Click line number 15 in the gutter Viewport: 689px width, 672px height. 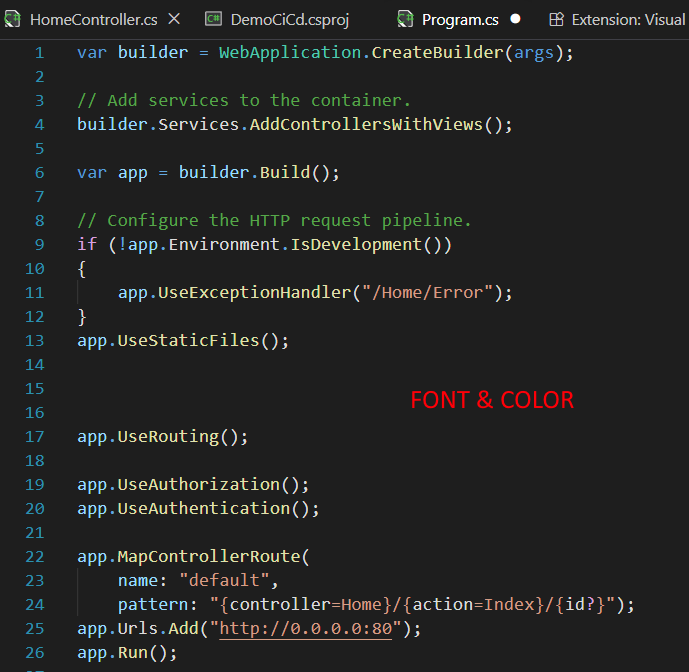point(35,389)
